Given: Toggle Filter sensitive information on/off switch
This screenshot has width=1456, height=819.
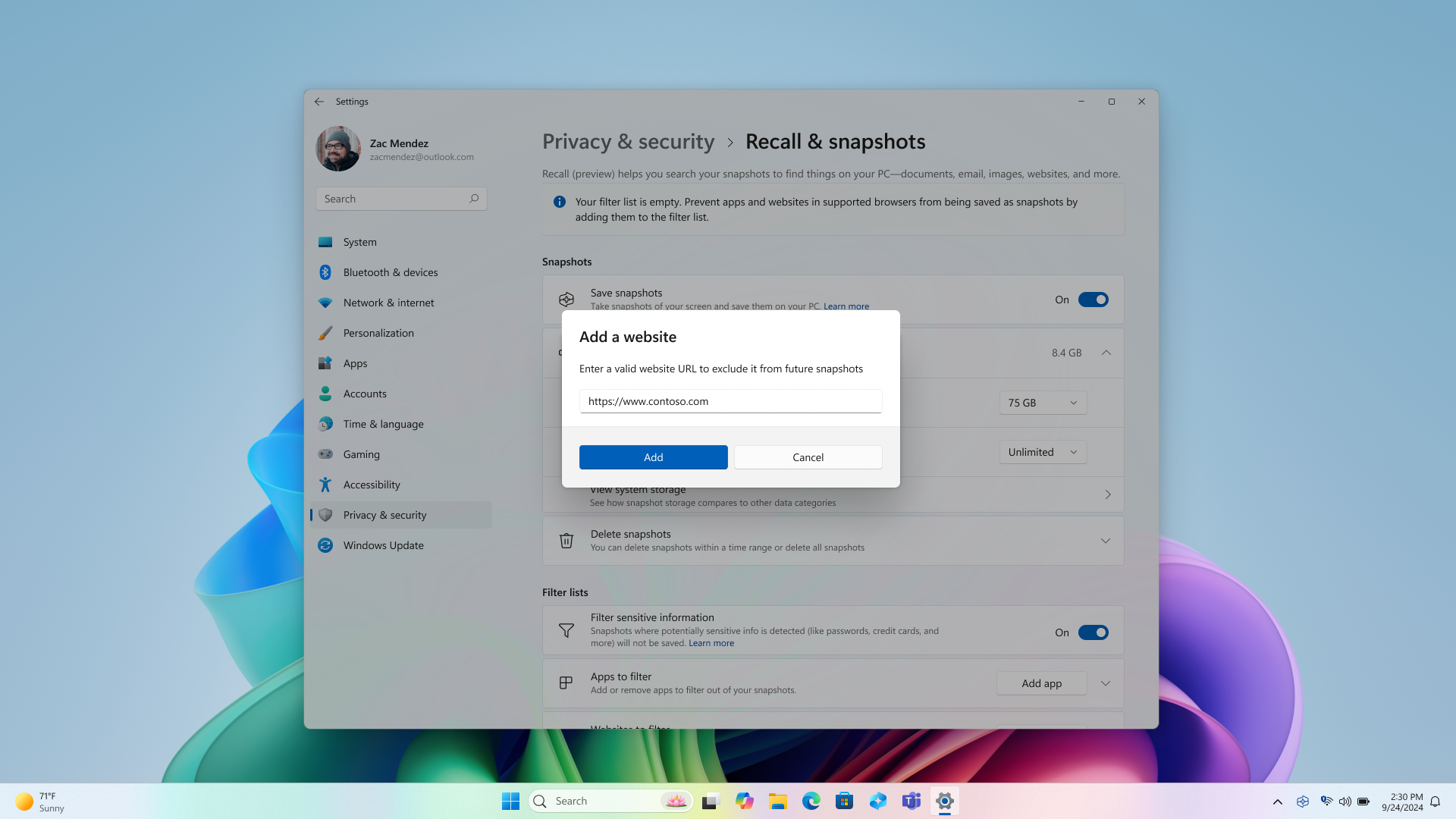Looking at the screenshot, I should point(1093,632).
